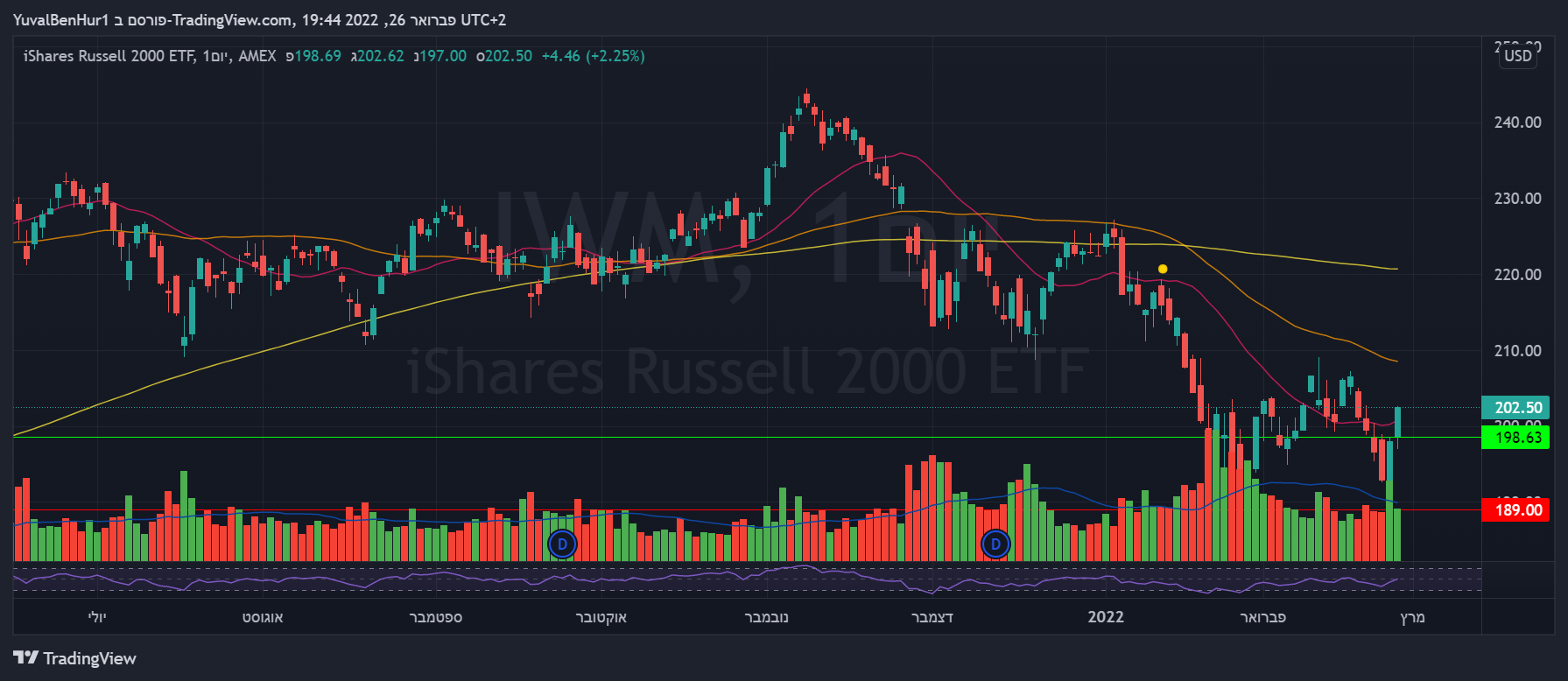This screenshot has width=1568, height=681.
Task: Click the אוקטובר (October) time axis label
Action: coord(601,617)
